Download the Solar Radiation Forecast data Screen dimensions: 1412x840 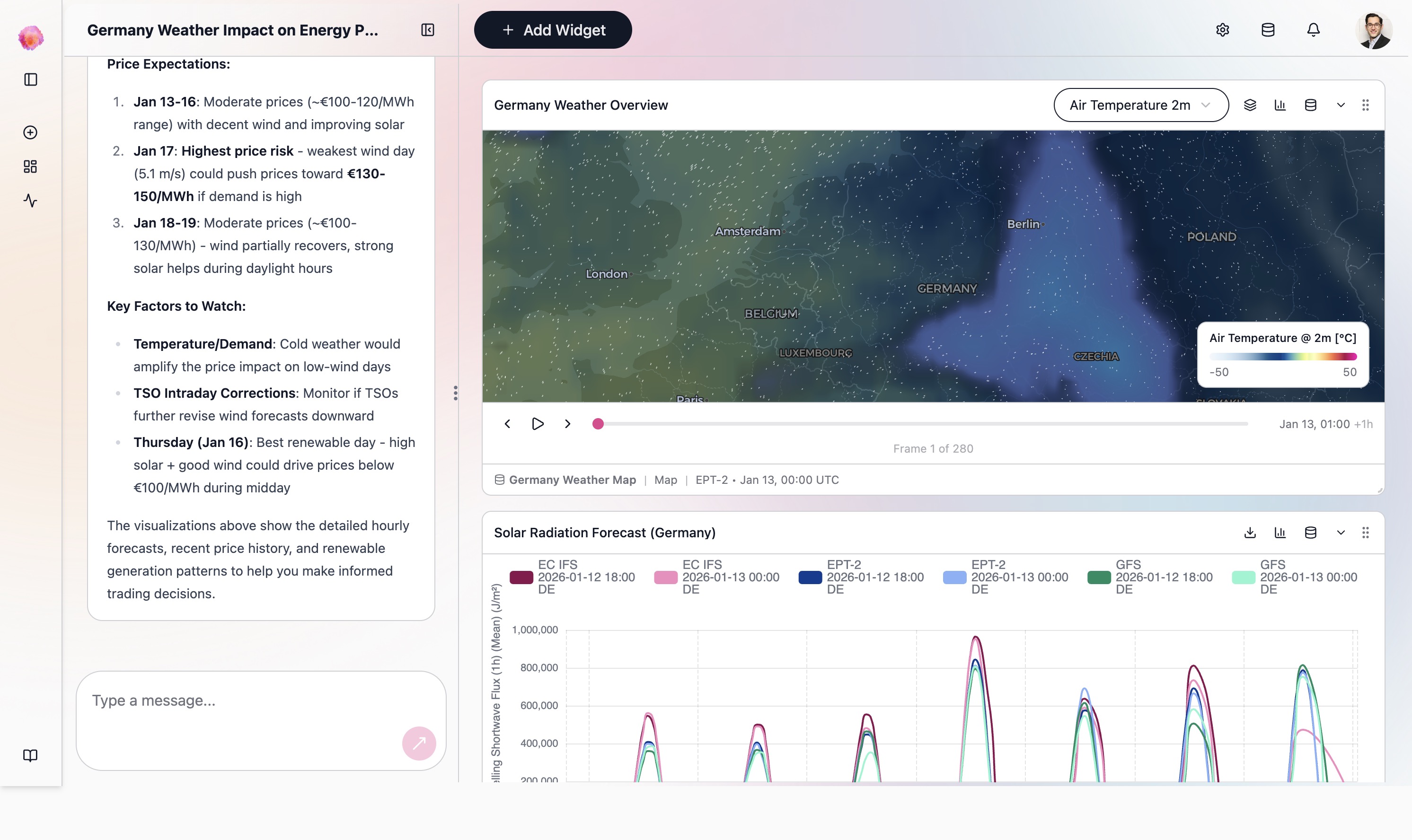pyautogui.click(x=1250, y=533)
